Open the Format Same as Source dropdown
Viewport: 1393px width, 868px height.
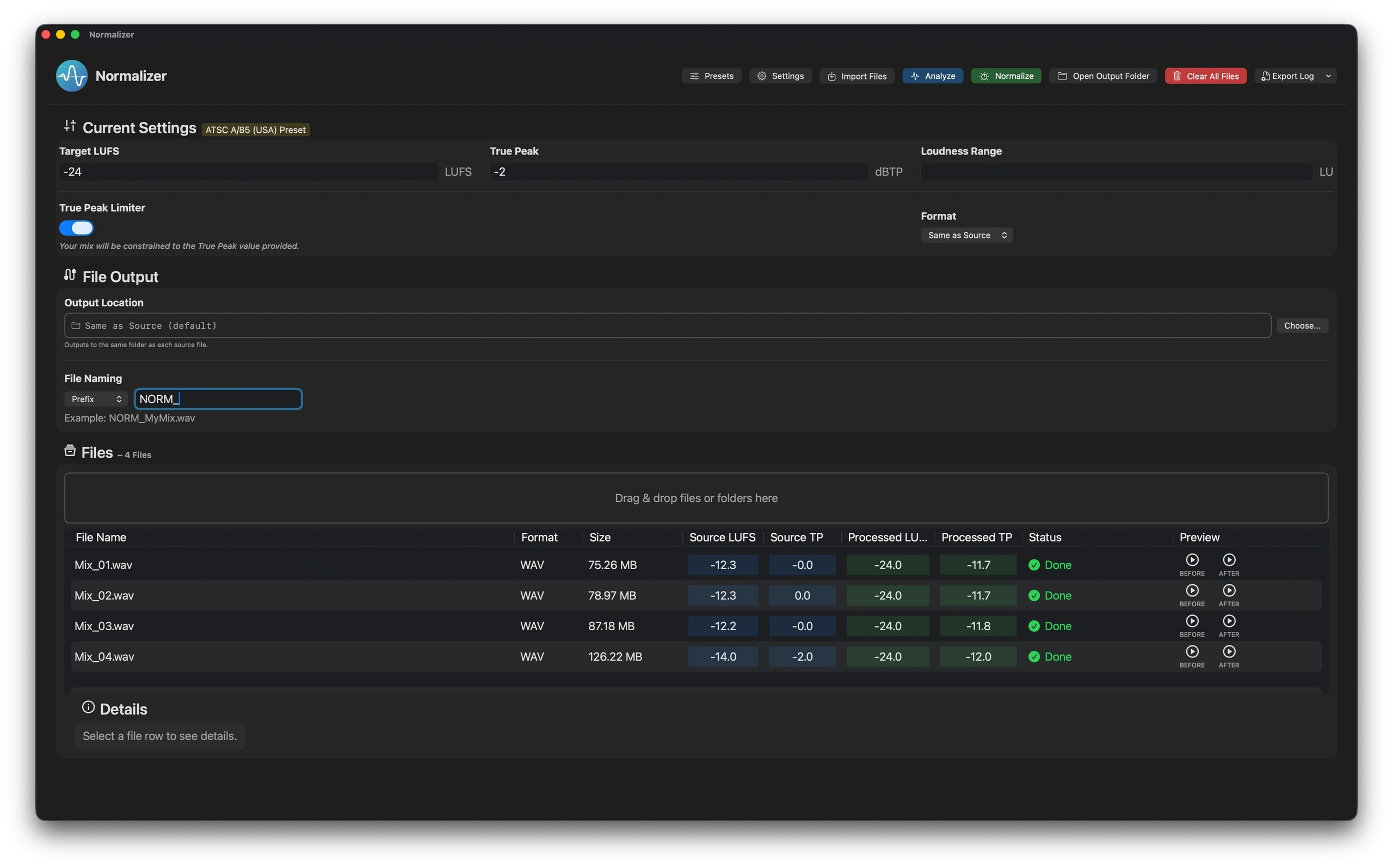pos(966,236)
